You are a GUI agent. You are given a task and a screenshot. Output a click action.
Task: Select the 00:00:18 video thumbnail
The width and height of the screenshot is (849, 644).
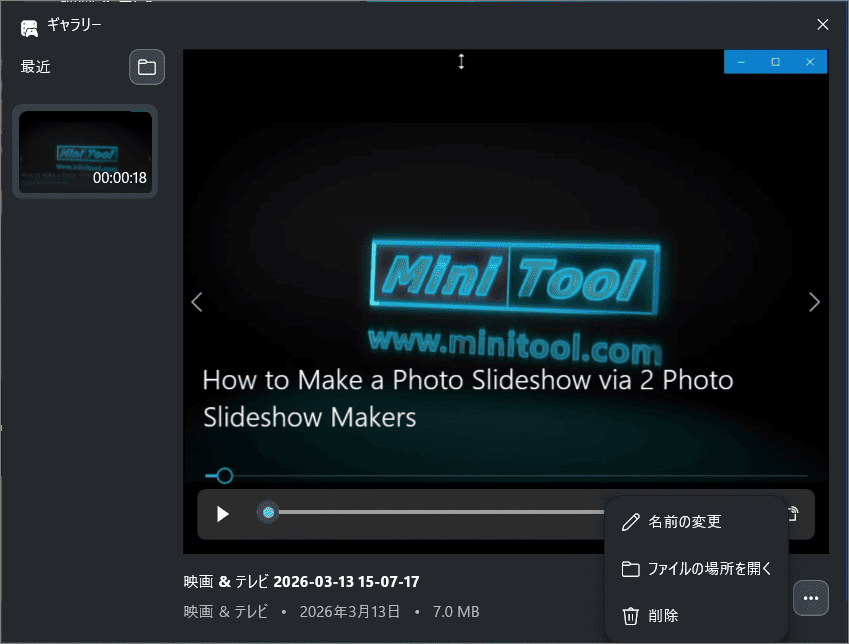86,152
